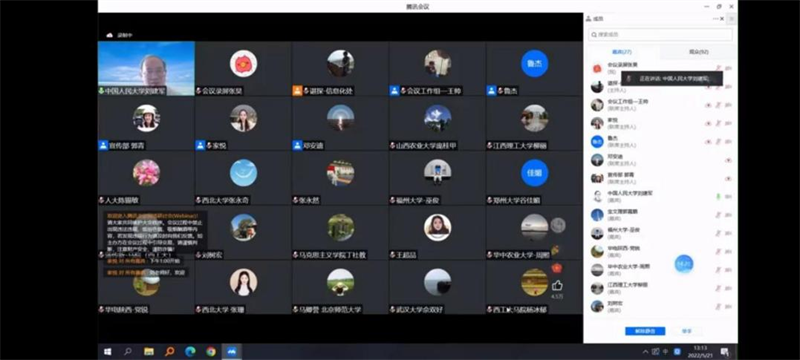Select the 中国人民大学刘建军 live video tile
800x360 pixels.
pos(146,68)
